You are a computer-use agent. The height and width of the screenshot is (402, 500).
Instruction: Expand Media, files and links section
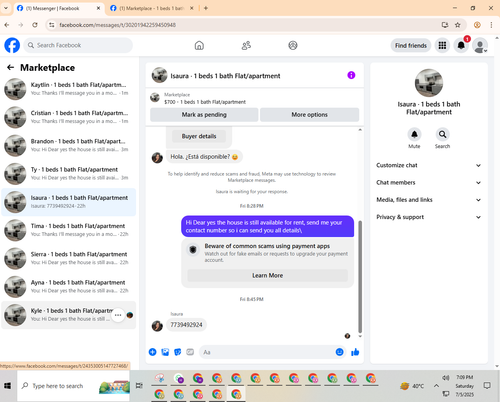click(x=429, y=200)
